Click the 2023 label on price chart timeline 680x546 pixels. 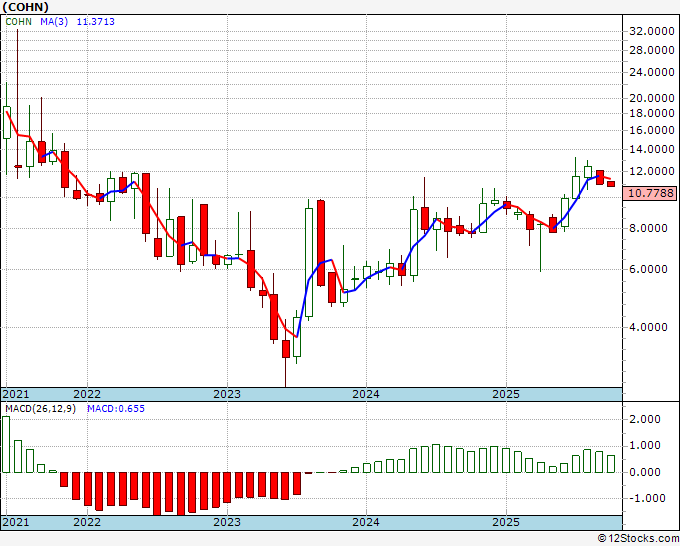(227, 394)
